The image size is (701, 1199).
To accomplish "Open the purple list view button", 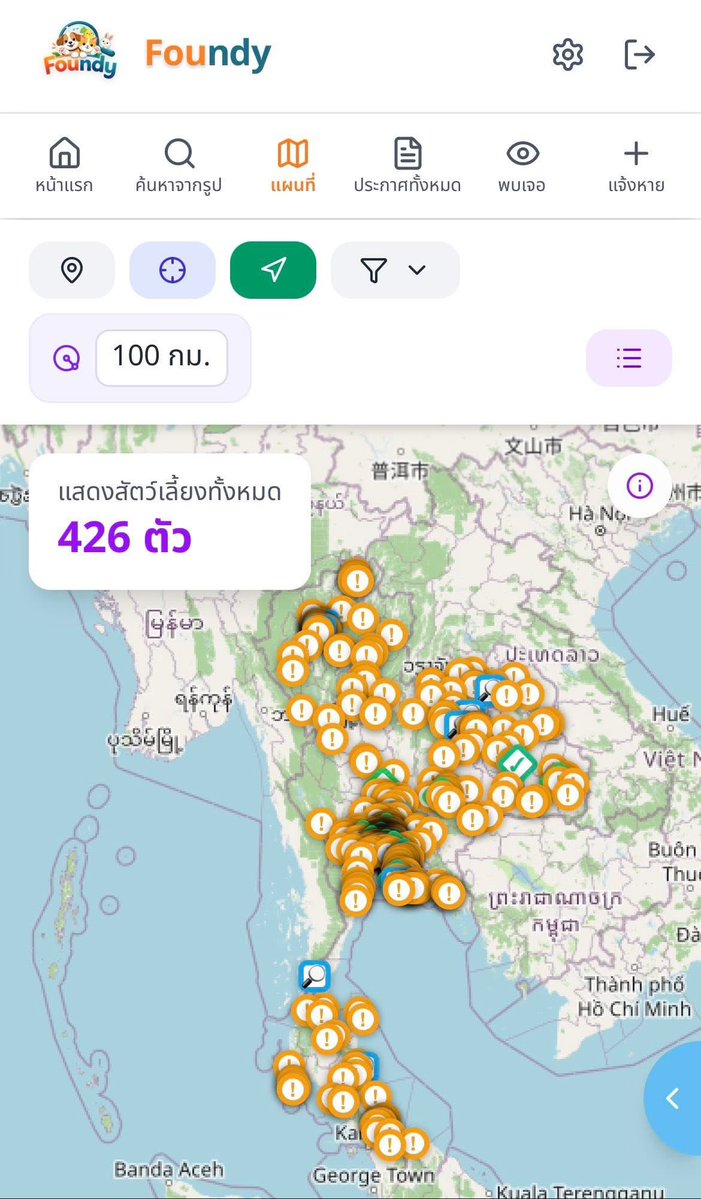I will tap(628, 358).
